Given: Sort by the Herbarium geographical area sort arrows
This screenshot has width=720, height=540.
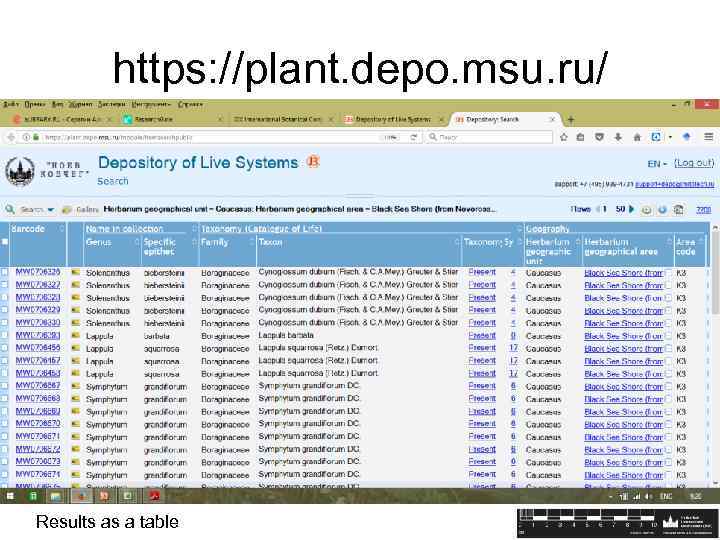Looking at the screenshot, I should pyautogui.click(x=669, y=242).
